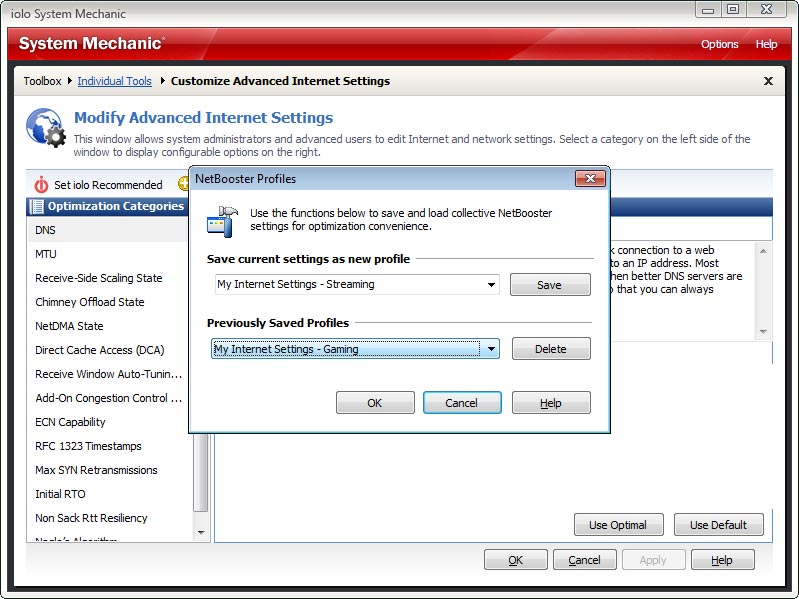
Task: Select Direct Cache Access (DCA) category
Action: 107,350
